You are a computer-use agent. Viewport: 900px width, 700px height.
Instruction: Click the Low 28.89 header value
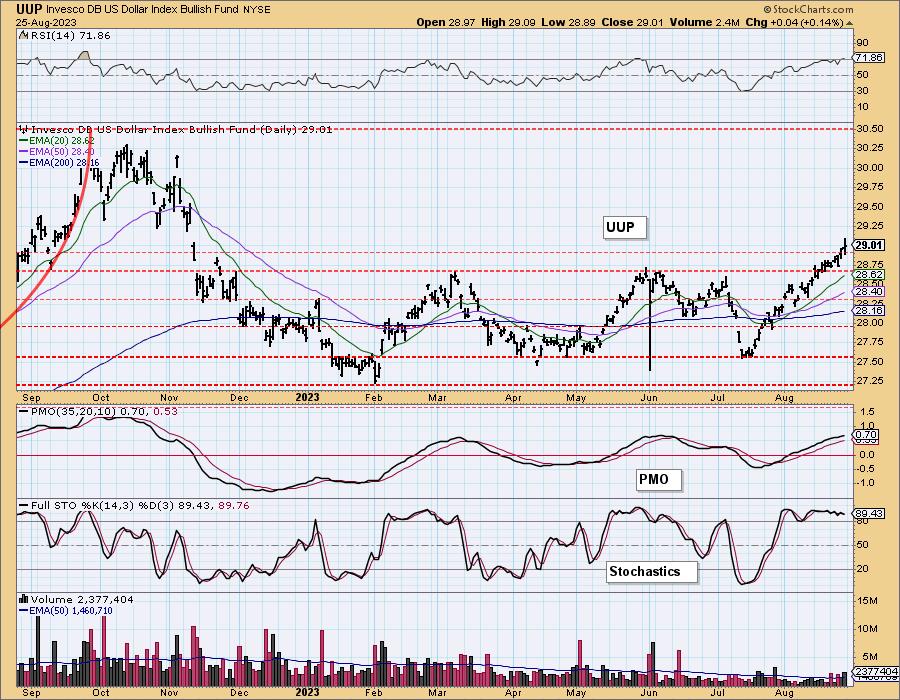(x=568, y=22)
